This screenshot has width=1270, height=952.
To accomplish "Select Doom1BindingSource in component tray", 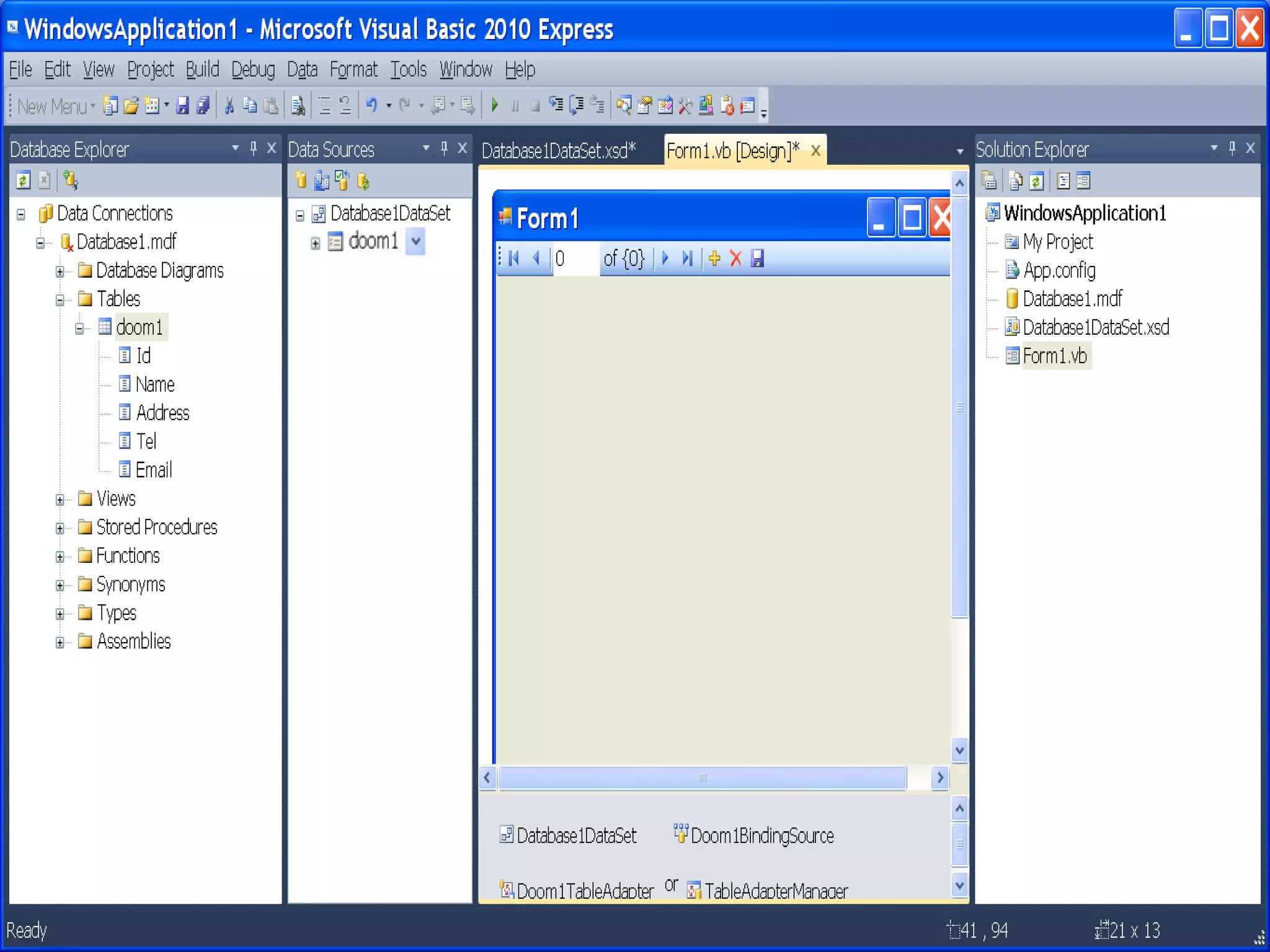I will click(761, 836).
